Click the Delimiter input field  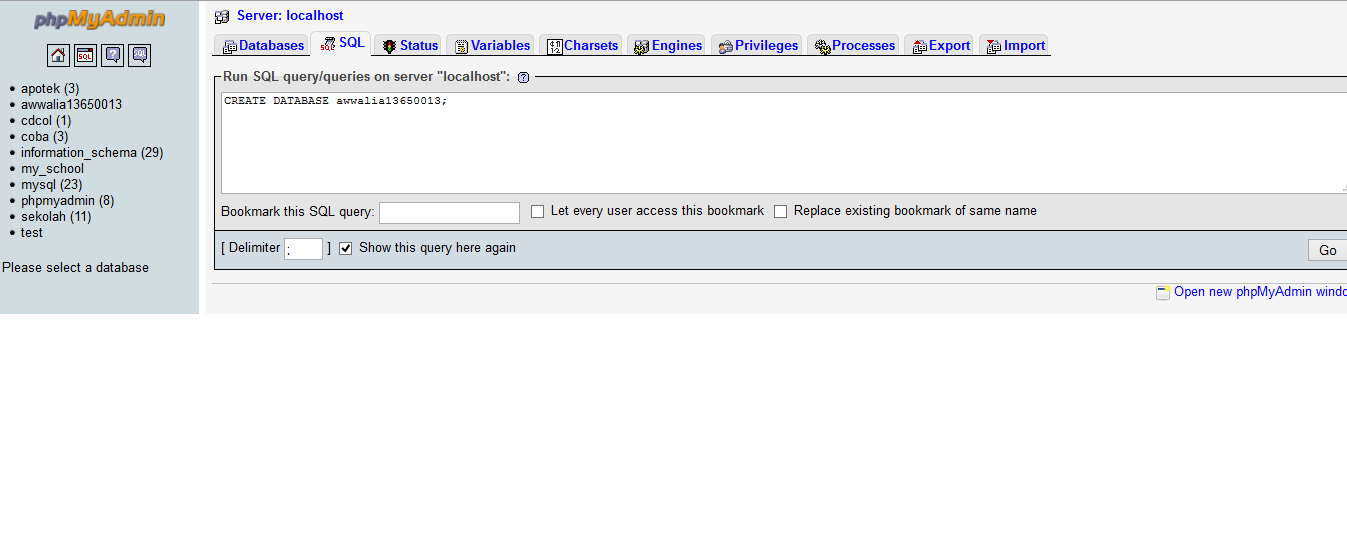pos(304,249)
